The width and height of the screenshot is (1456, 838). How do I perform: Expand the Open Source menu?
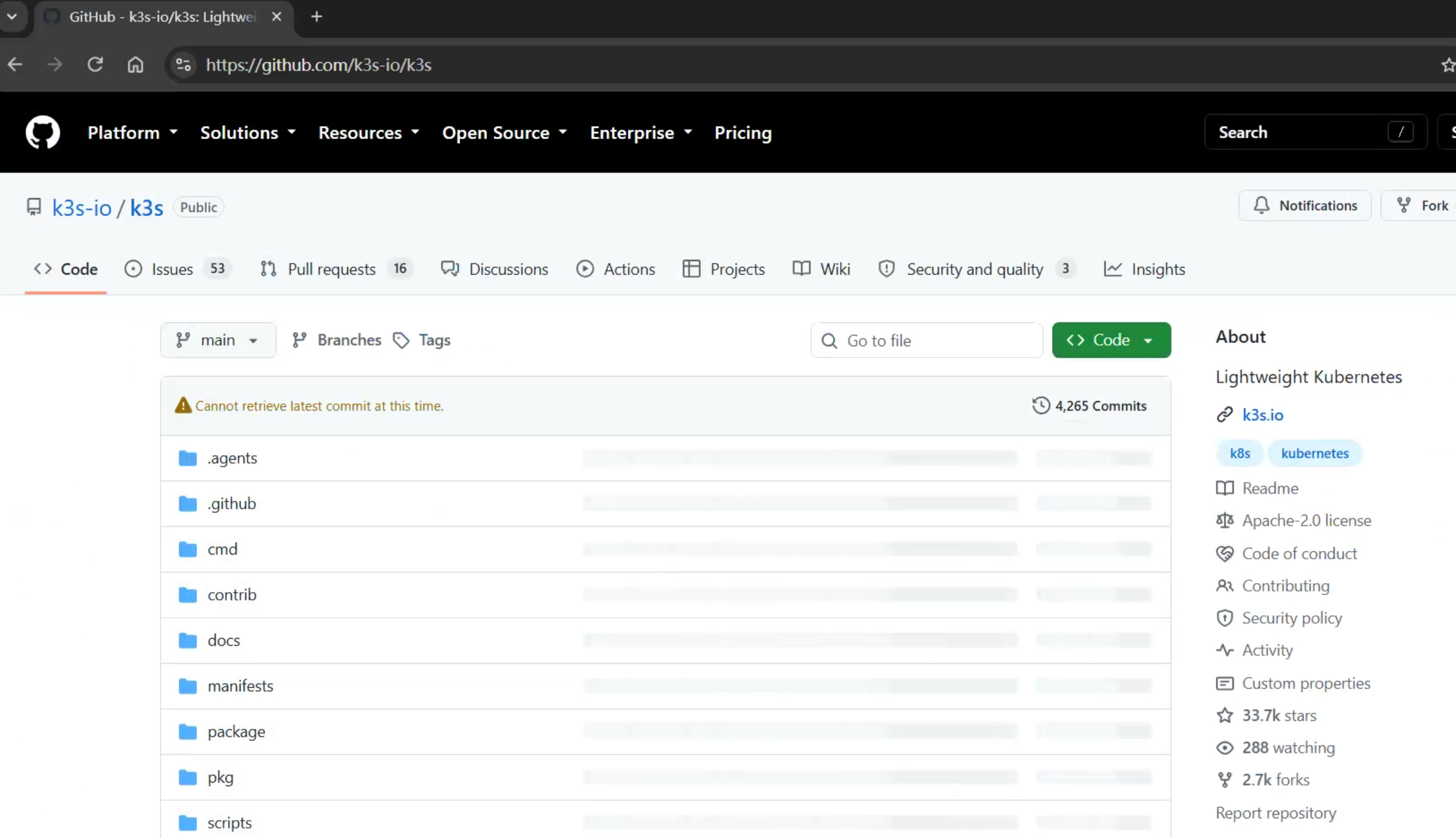(504, 133)
